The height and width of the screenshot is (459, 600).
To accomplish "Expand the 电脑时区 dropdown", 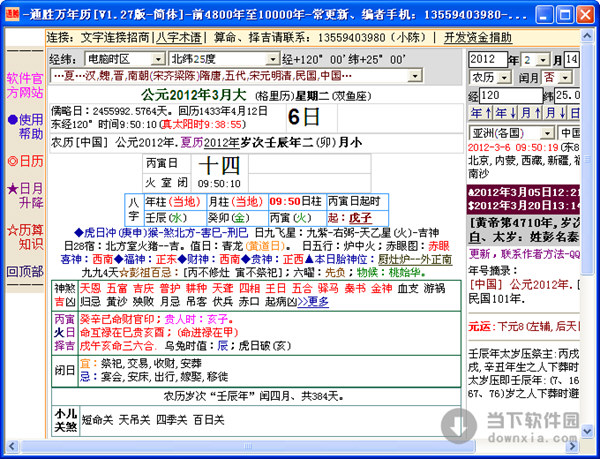I will tap(157, 59).
